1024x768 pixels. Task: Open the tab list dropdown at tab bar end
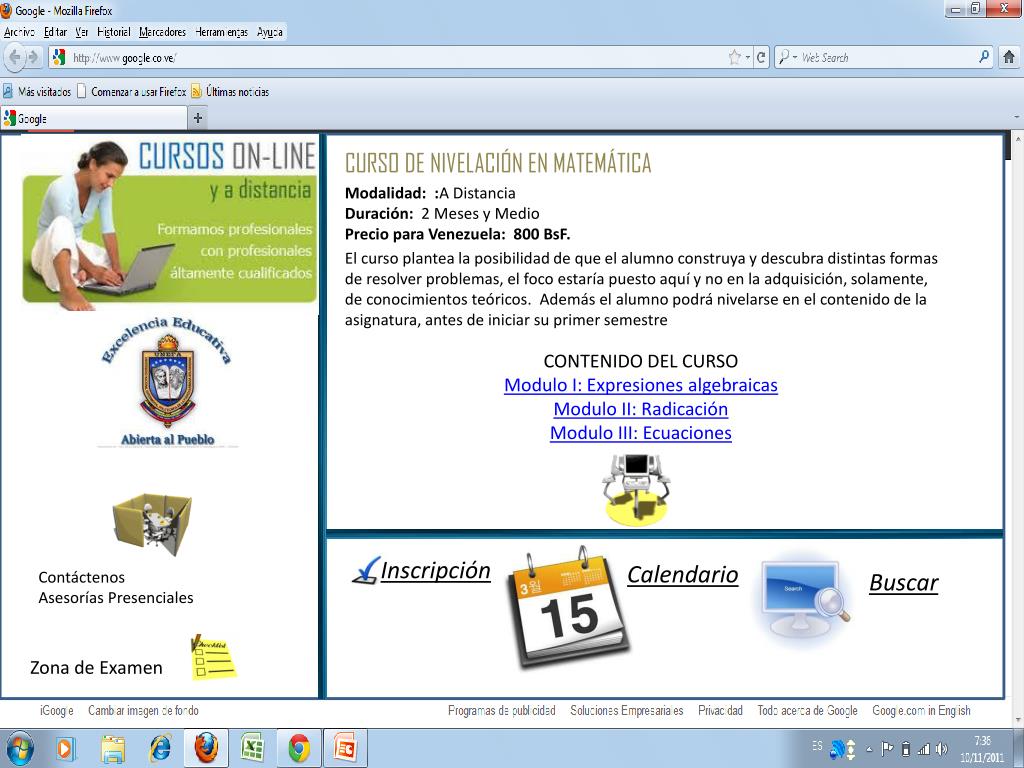click(x=1016, y=118)
